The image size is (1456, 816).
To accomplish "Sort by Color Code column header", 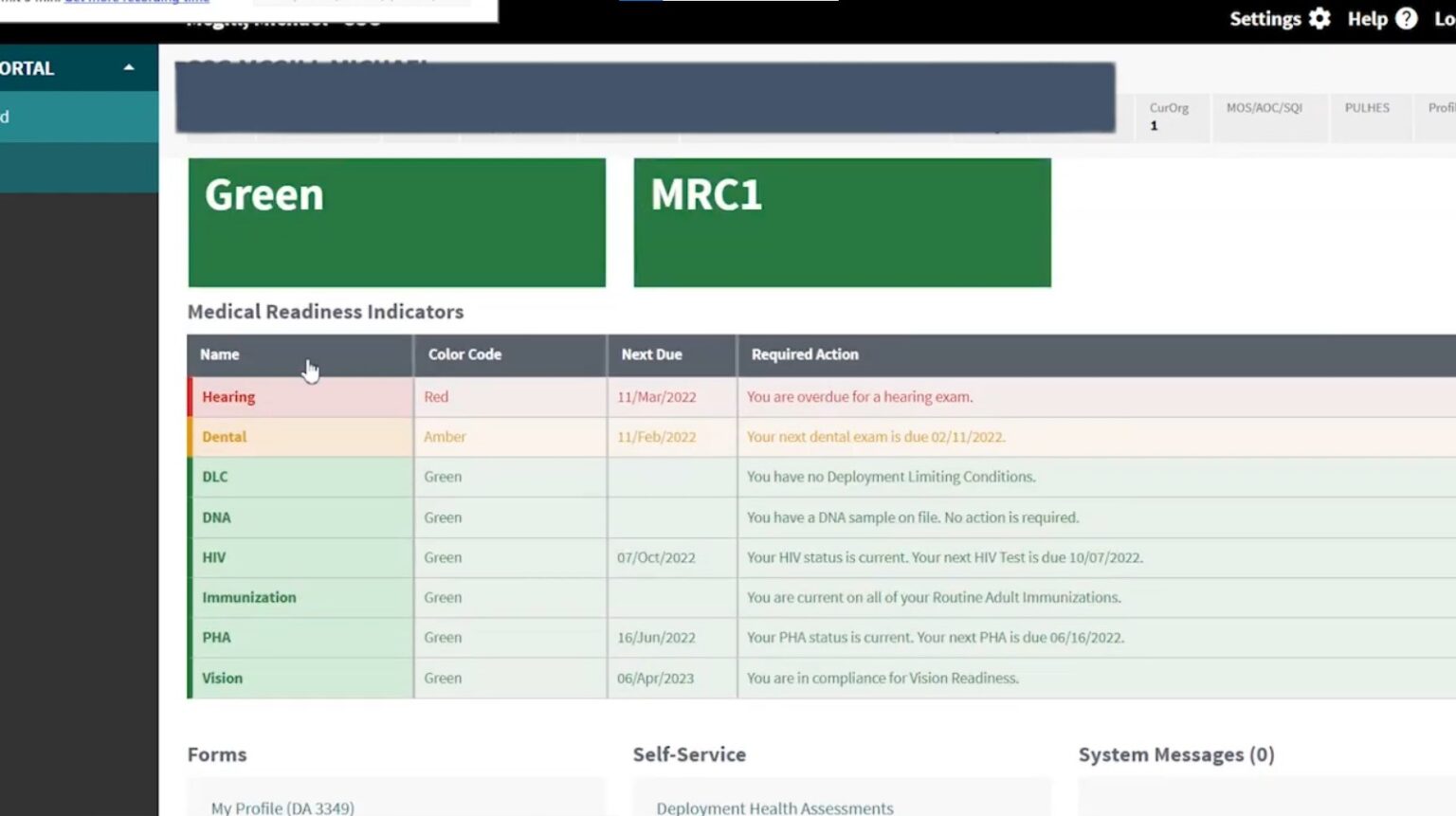I will pos(464,354).
